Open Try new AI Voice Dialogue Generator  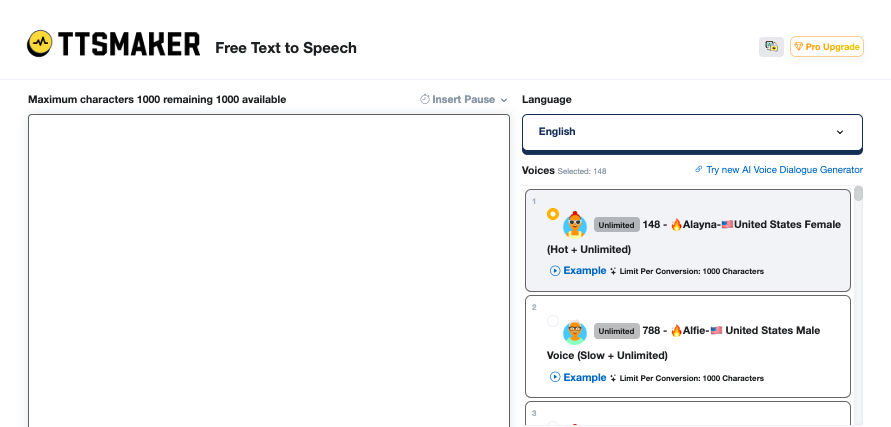[x=784, y=169]
